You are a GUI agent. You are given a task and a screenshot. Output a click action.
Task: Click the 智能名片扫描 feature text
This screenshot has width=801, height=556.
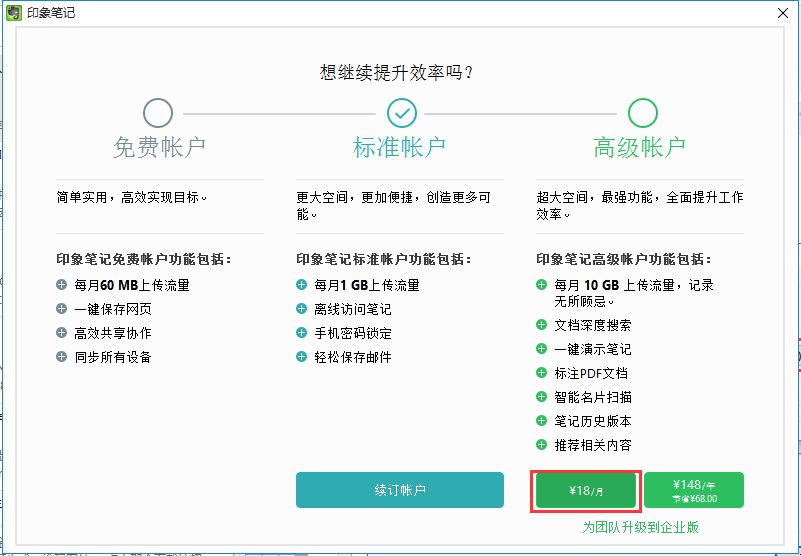click(593, 397)
